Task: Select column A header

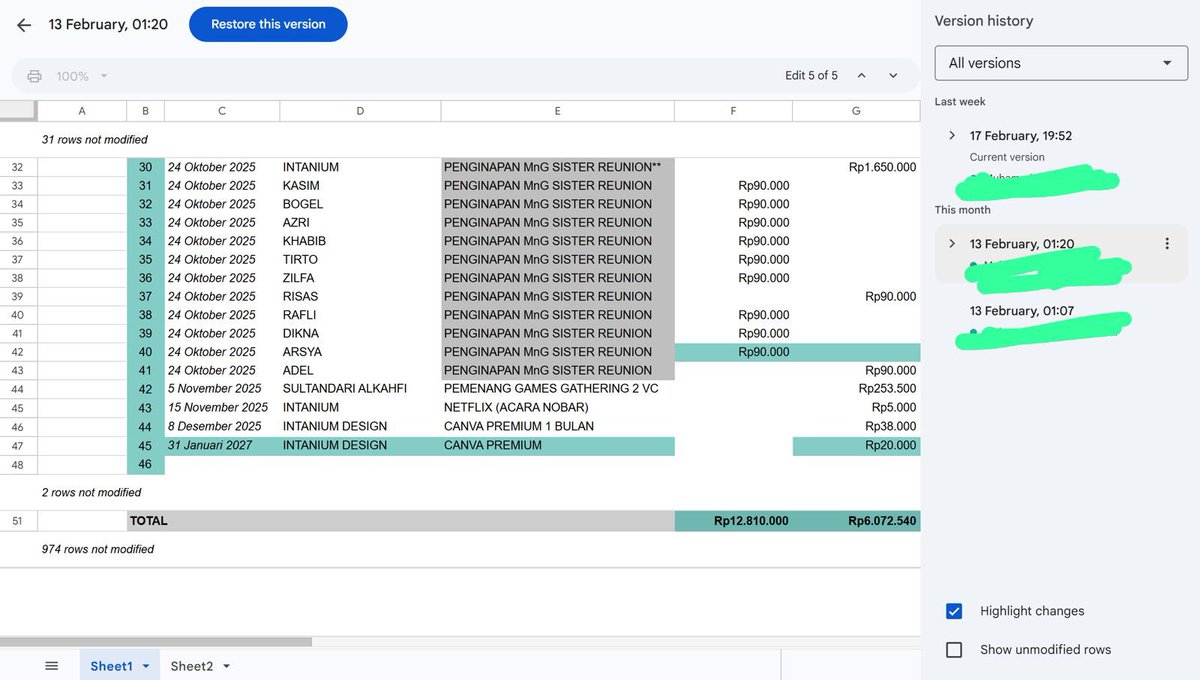Action: coord(82,111)
